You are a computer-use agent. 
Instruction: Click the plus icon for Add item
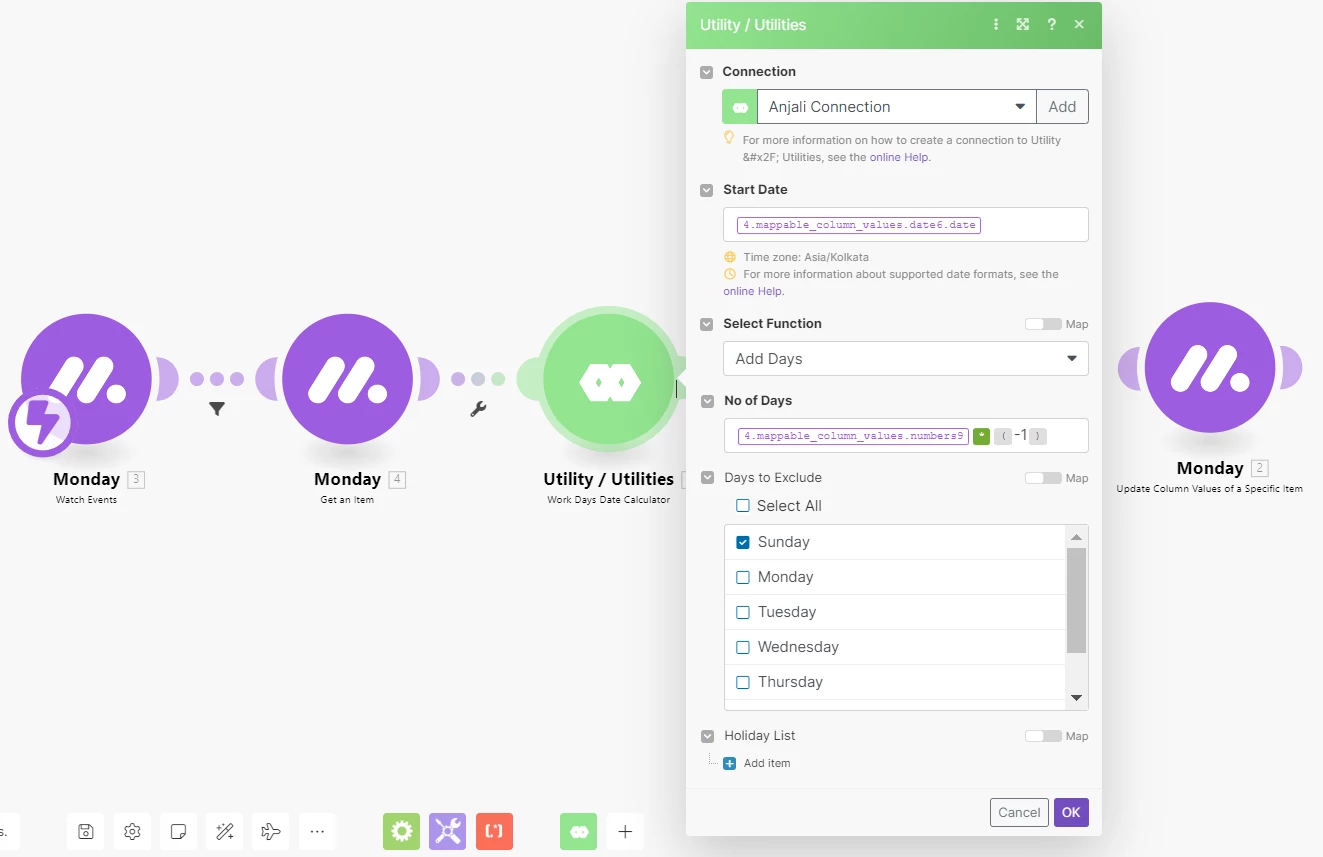729,763
